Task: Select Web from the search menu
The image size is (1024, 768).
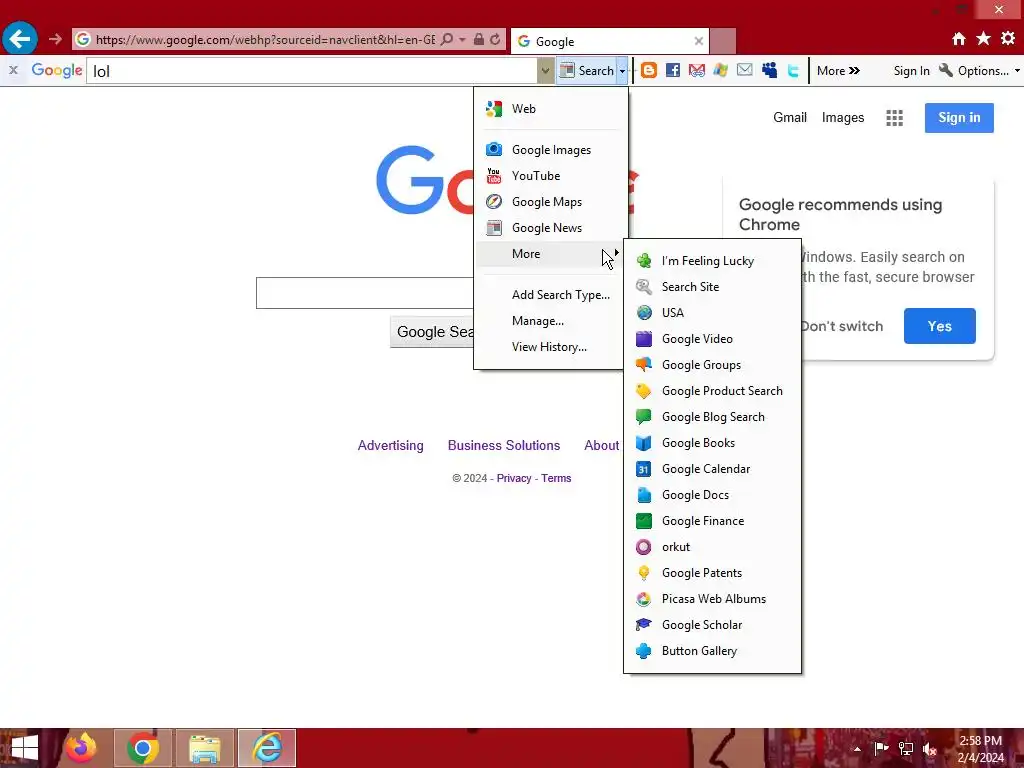Action: pos(551,108)
